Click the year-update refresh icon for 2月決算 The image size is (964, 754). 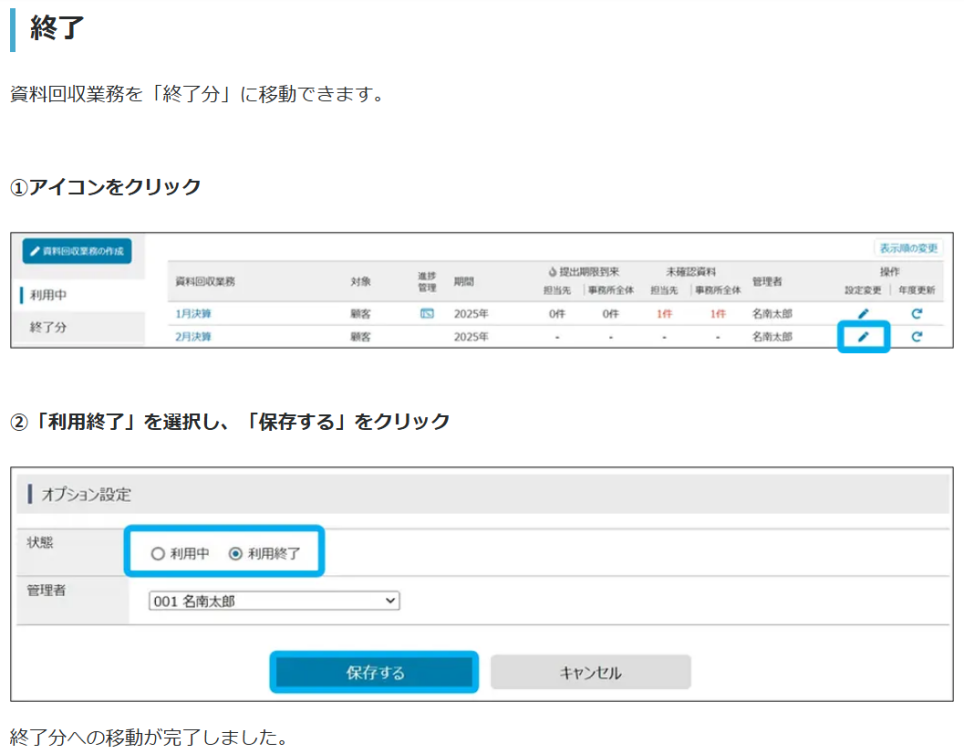click(x=916, y=337)
